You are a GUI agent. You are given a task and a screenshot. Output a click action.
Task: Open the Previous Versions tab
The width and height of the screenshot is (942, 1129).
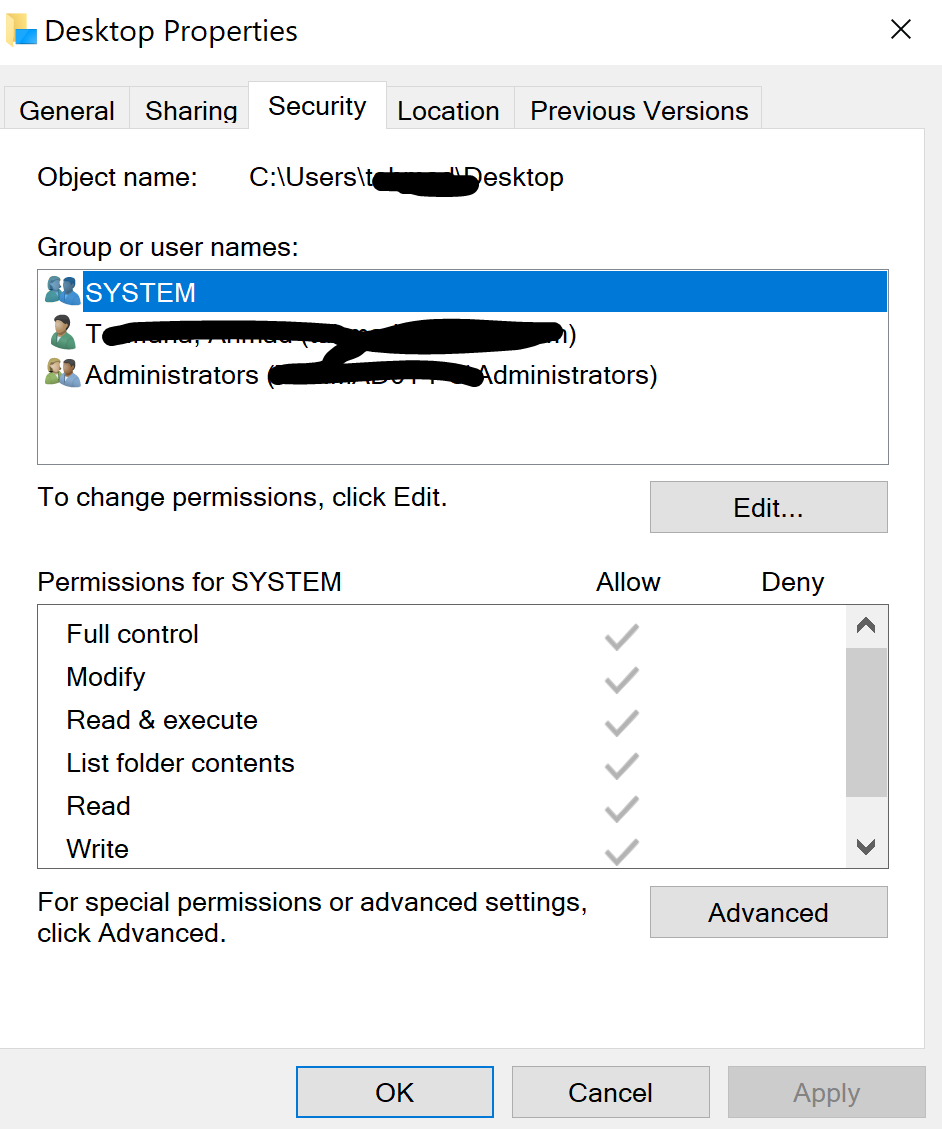pyautogui.click(x=639, y=110)
